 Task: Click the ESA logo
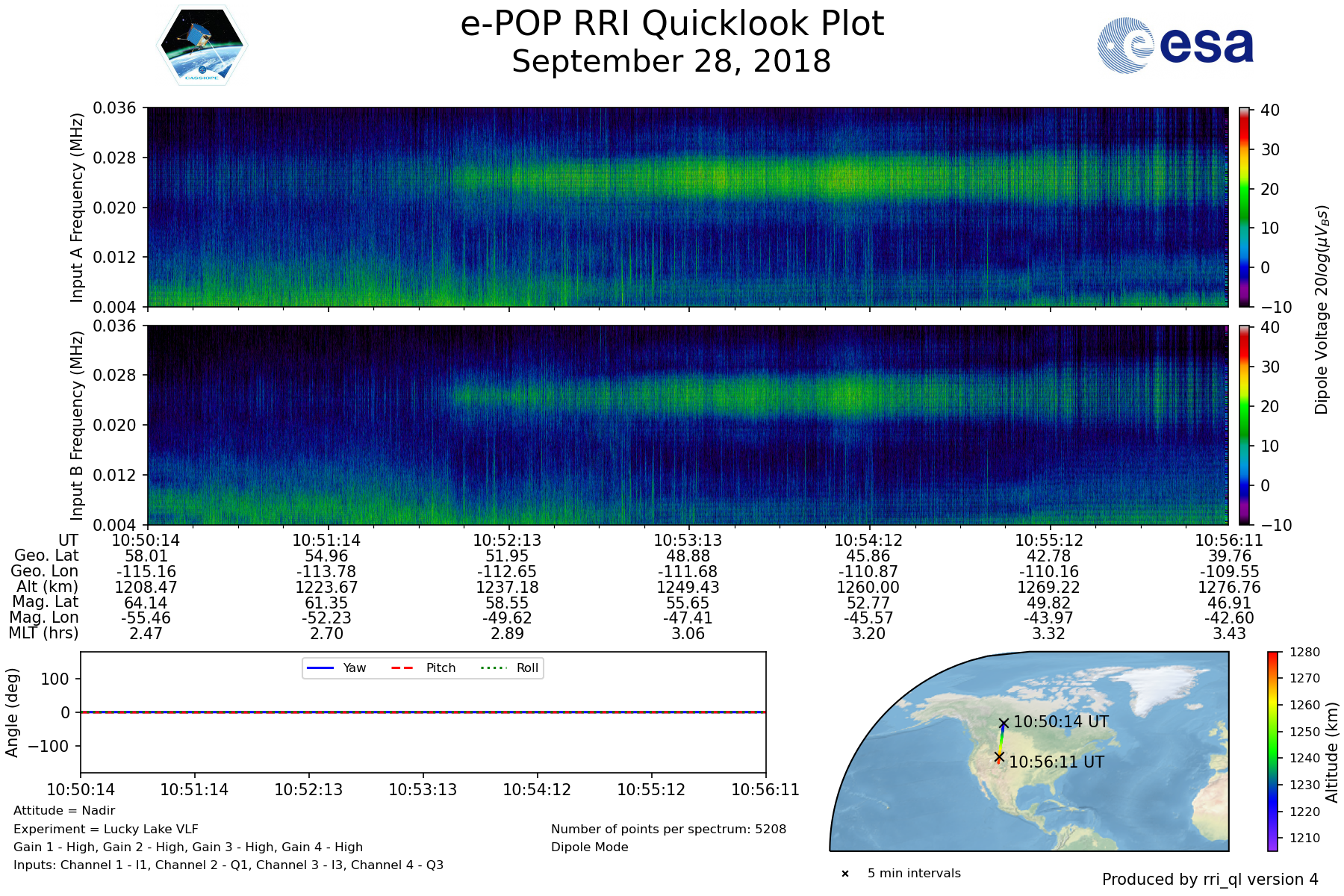pos(1175,46)
